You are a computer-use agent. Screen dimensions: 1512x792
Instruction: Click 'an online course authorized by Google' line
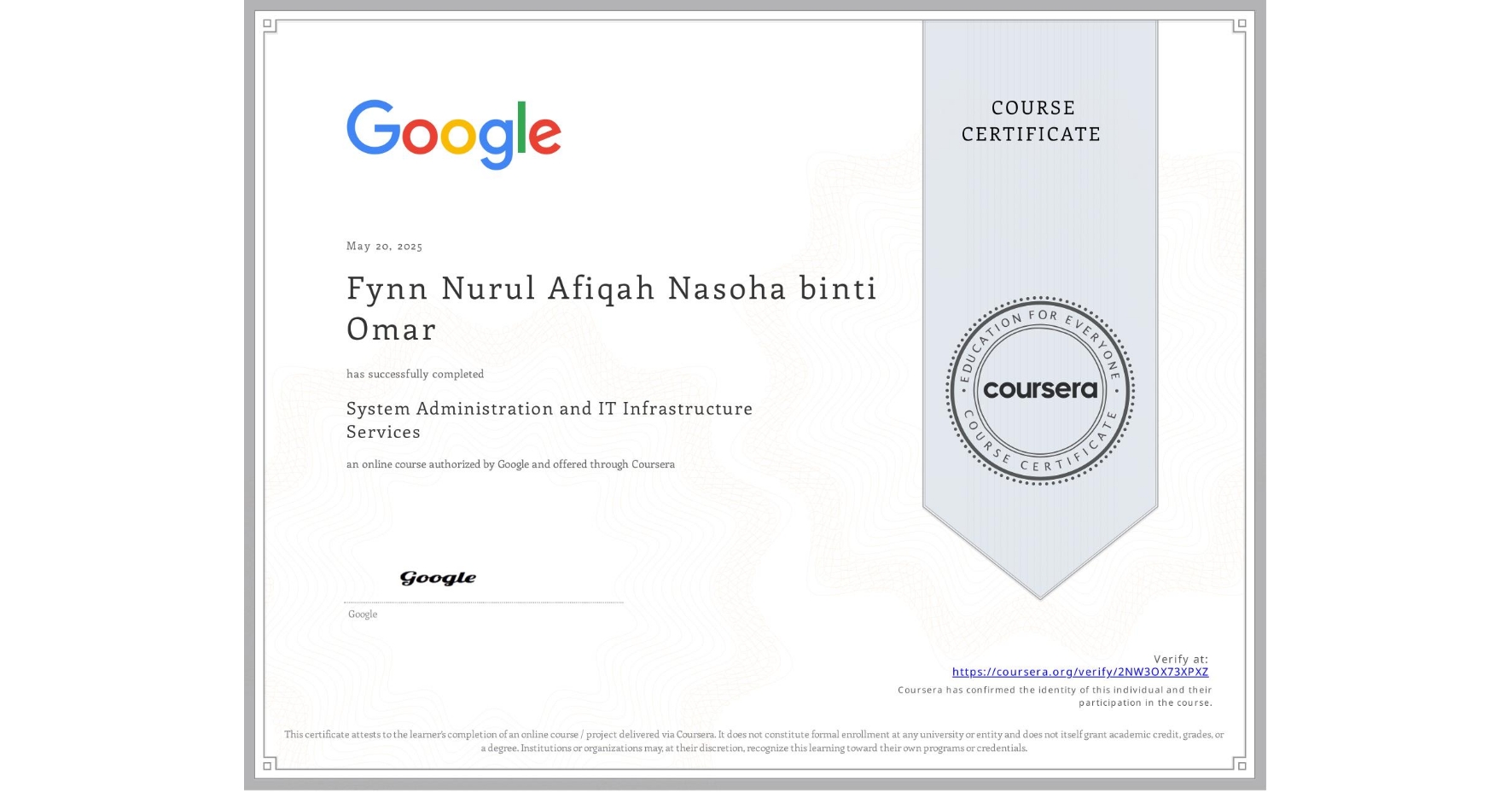tap(510, 464)
